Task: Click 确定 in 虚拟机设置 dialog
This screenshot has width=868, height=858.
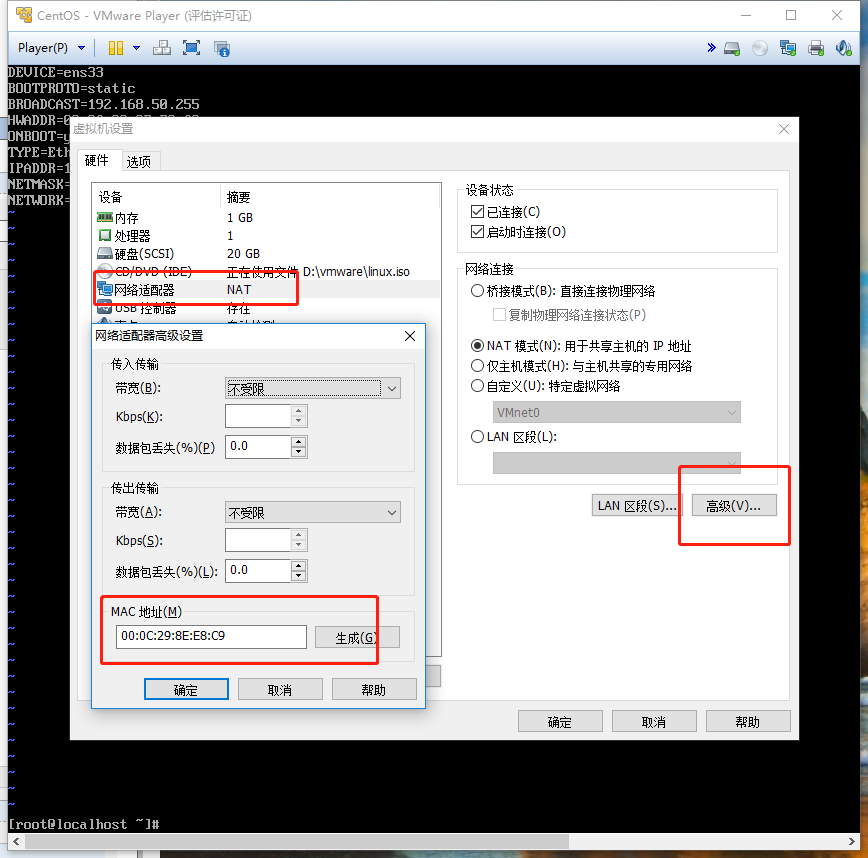Action: coord(560,721)
